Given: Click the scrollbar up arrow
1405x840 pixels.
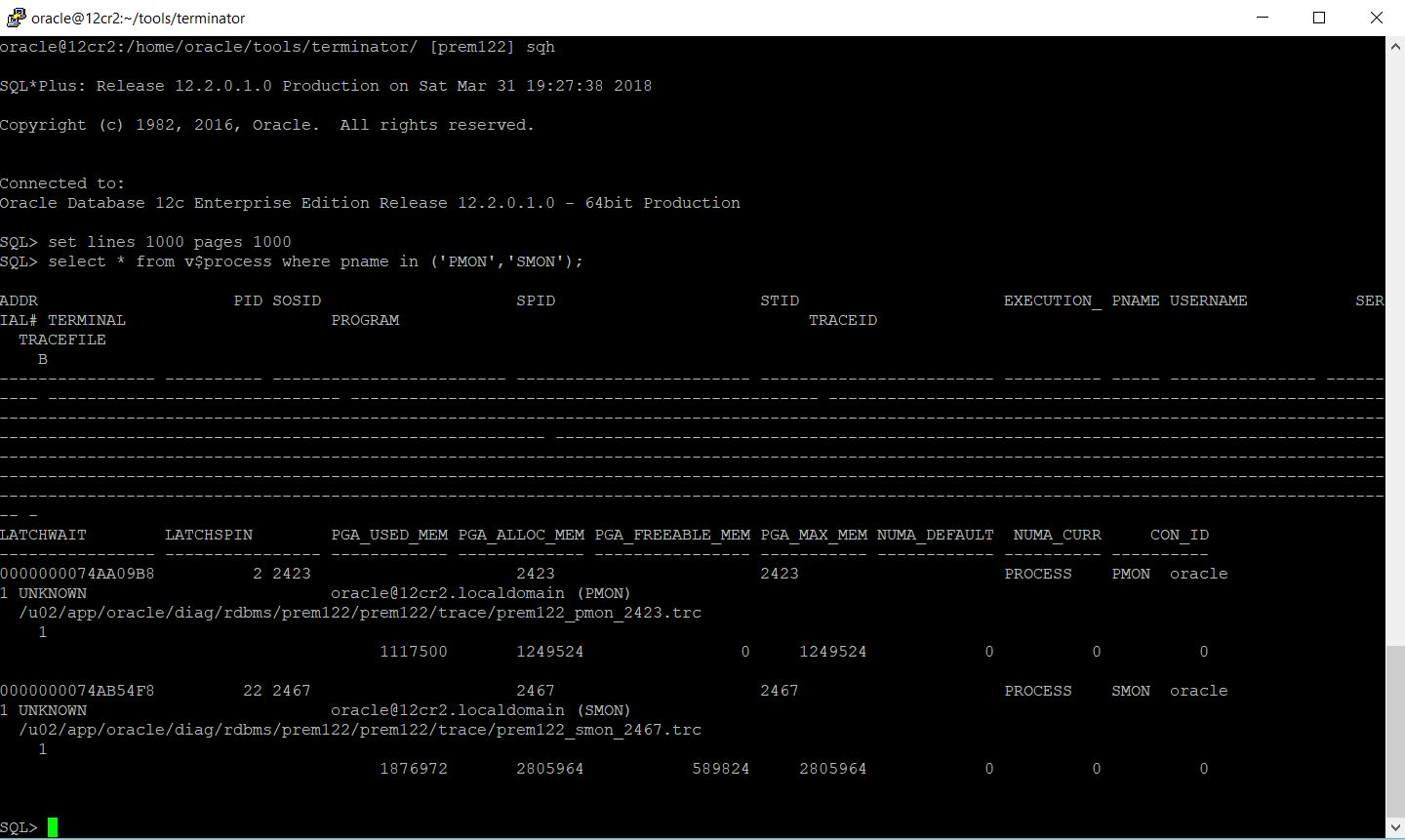Looking at the screenshot, I should (x=1394, y=45).
